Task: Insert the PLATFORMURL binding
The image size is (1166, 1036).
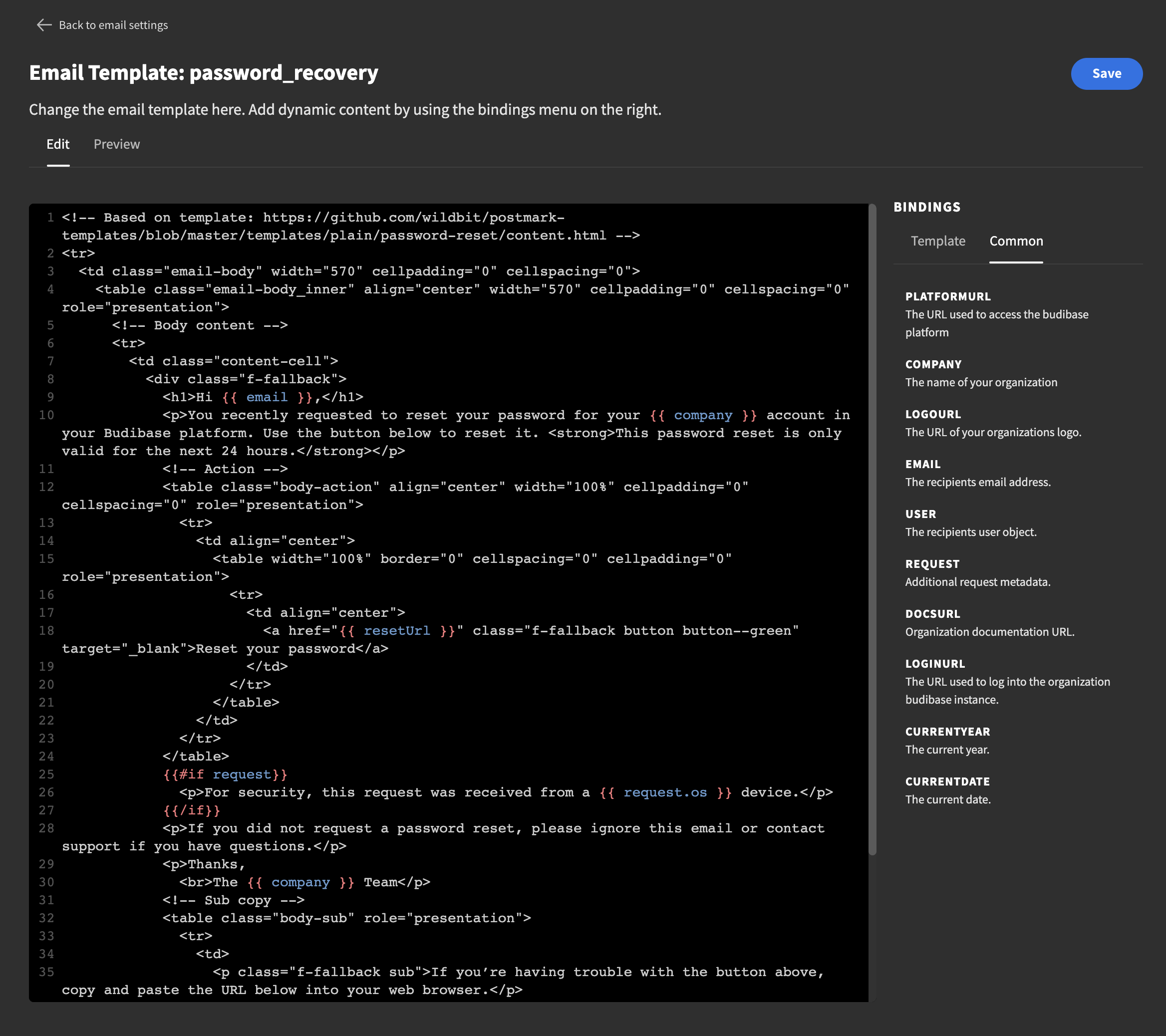Action: click(x=947, y=296)
